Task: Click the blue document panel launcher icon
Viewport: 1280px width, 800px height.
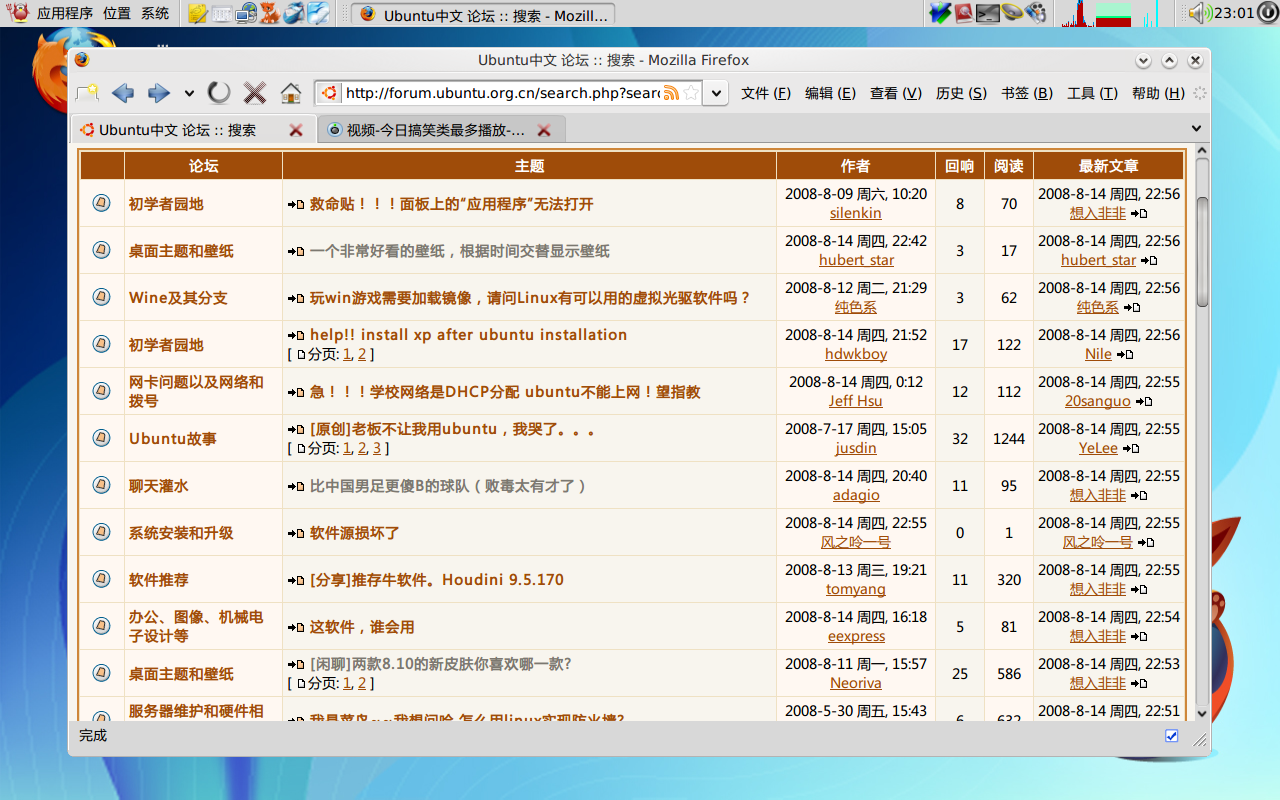Action: (x=318, y=14)
